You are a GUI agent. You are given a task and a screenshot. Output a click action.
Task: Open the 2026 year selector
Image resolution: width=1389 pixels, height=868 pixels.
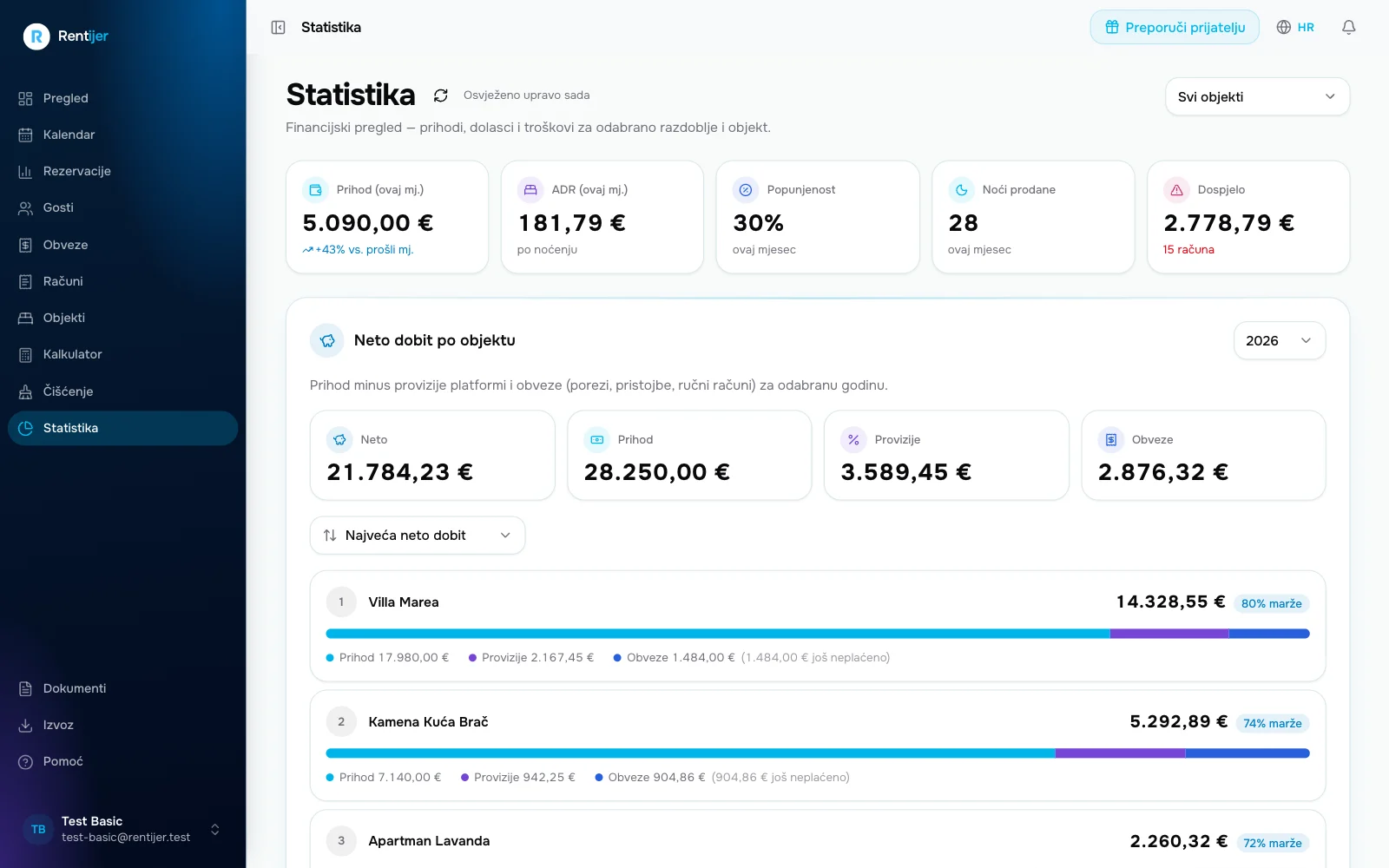click(1279, 341)
